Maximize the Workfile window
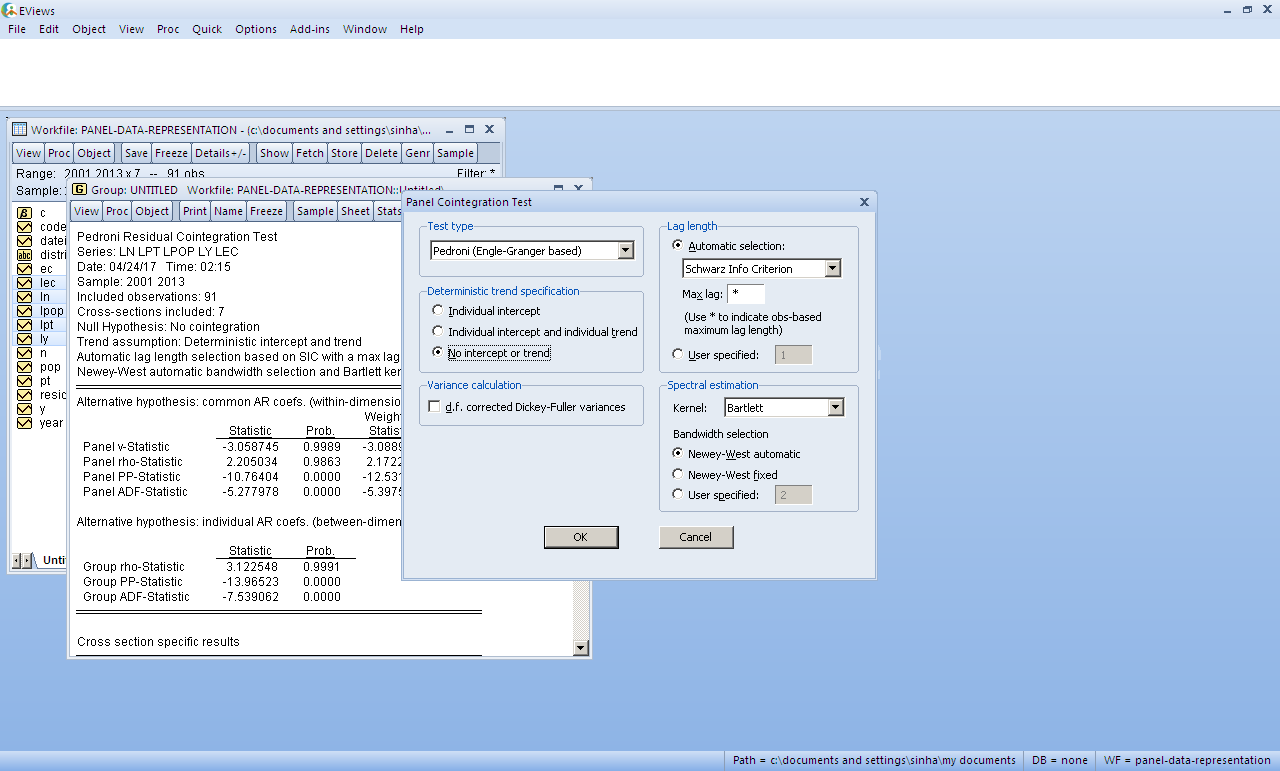Viewport: 1280px width, 771px height. [469, 130]
